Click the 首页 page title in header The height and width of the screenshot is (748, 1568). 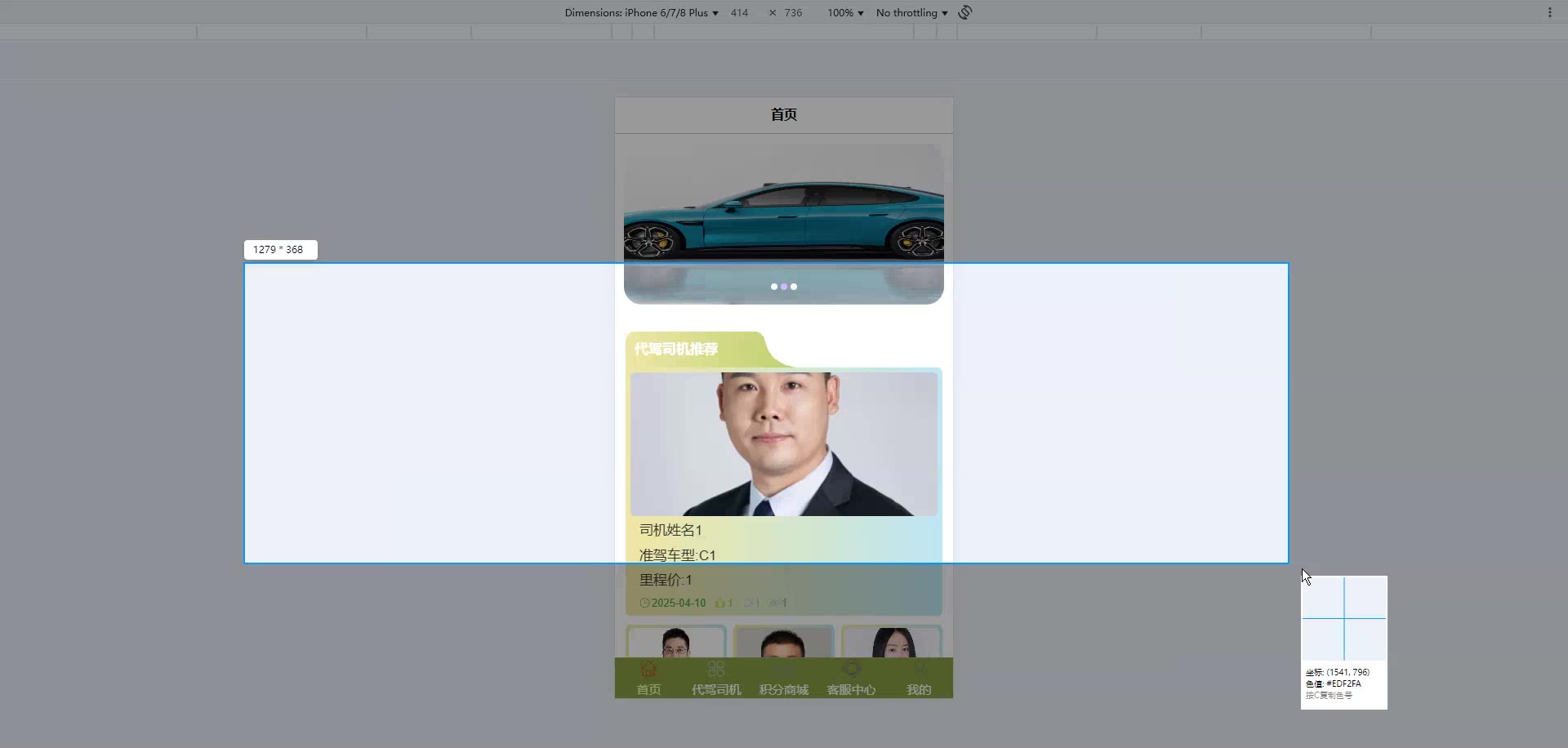click(784, 114)
